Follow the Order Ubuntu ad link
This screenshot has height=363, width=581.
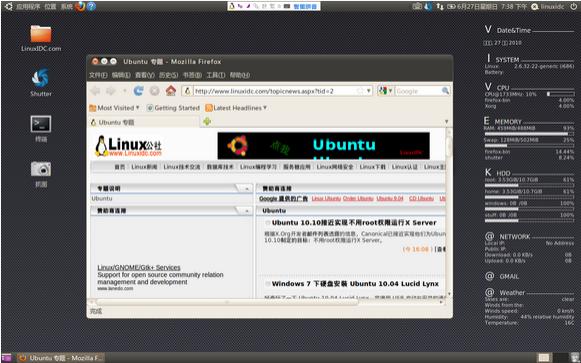[x=358, y=199]
